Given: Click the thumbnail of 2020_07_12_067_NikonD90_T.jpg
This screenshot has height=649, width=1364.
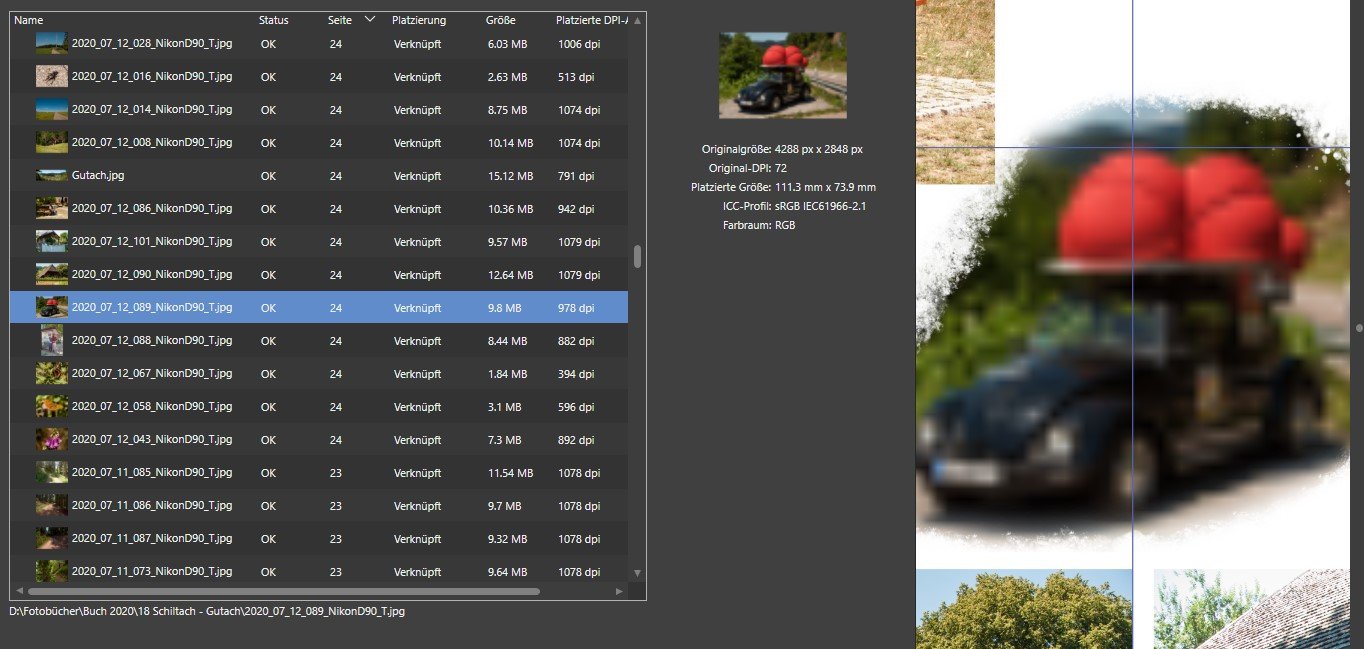Looking at the screenshot, I should click(x=52, y=373).
